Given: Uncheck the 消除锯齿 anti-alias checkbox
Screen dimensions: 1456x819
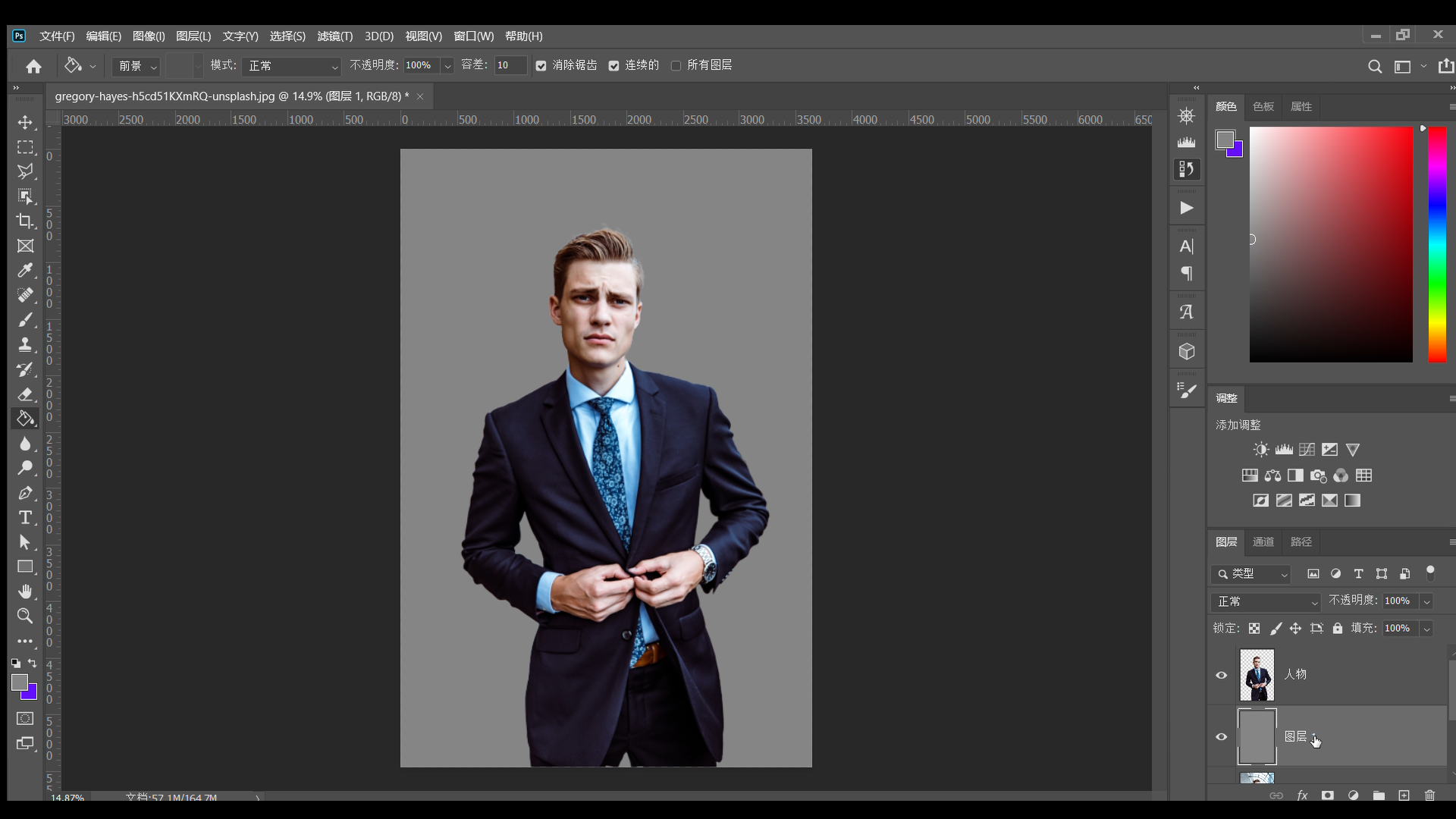Looking at the screenshot, I should [x=541, y=66].
